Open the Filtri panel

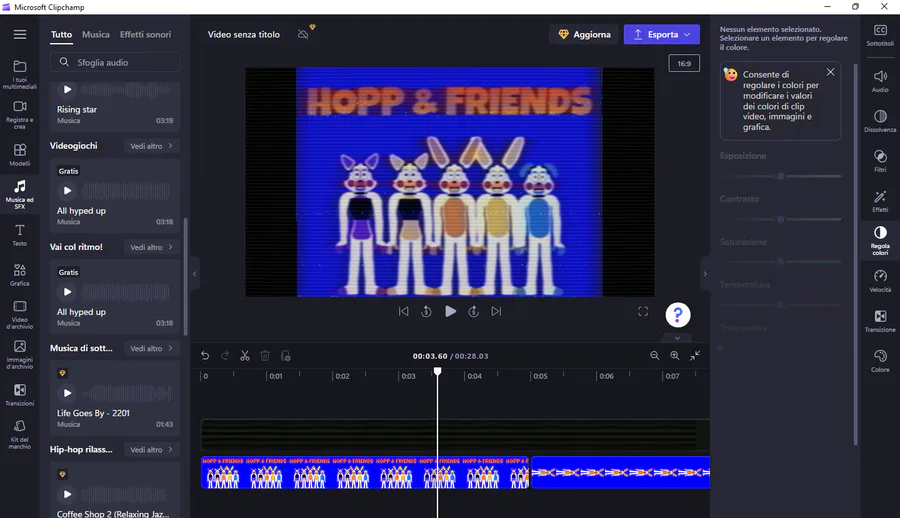click(x=880, y=161)
